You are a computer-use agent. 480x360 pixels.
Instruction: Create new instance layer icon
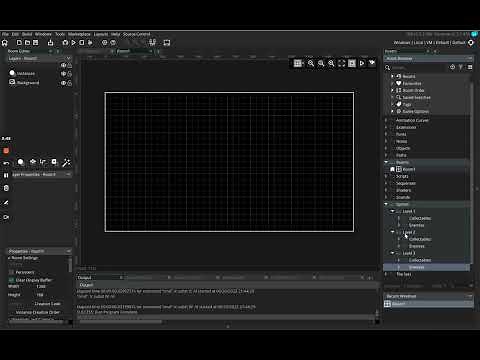[21, 162]
